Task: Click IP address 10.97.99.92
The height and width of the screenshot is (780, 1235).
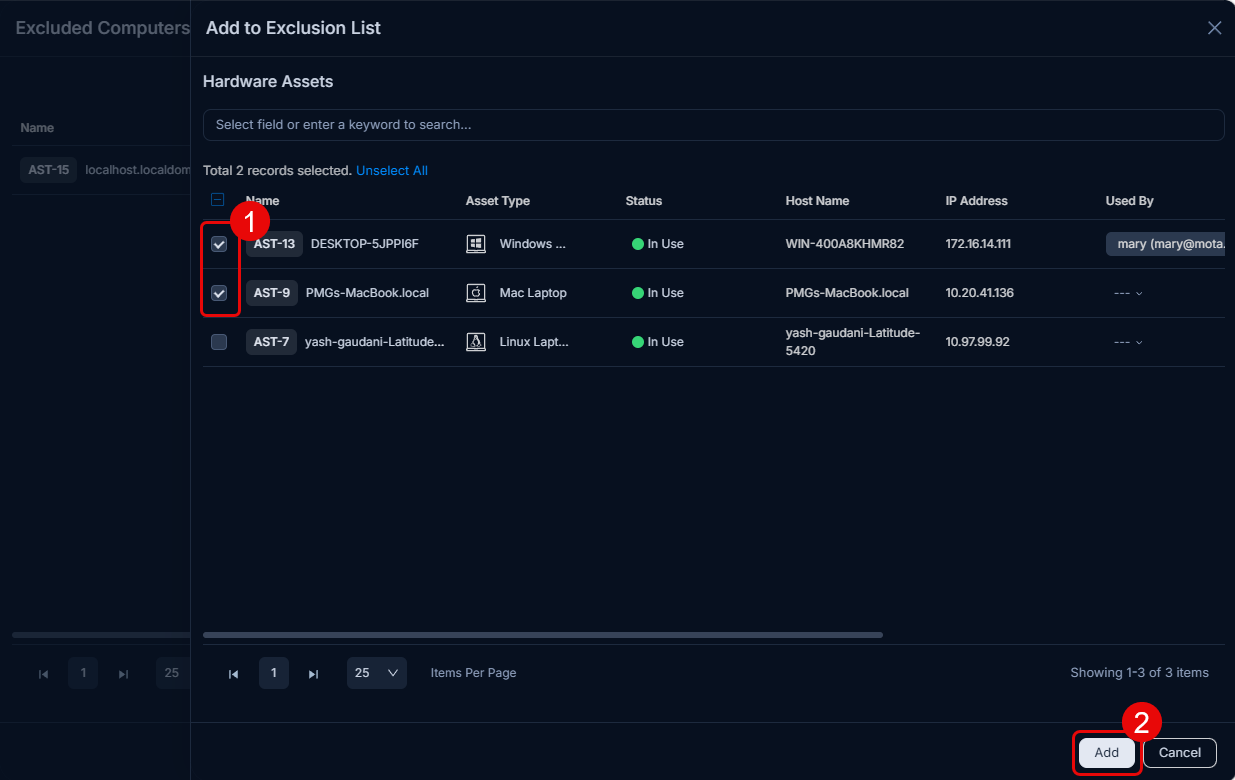Action: pos(978,342)
